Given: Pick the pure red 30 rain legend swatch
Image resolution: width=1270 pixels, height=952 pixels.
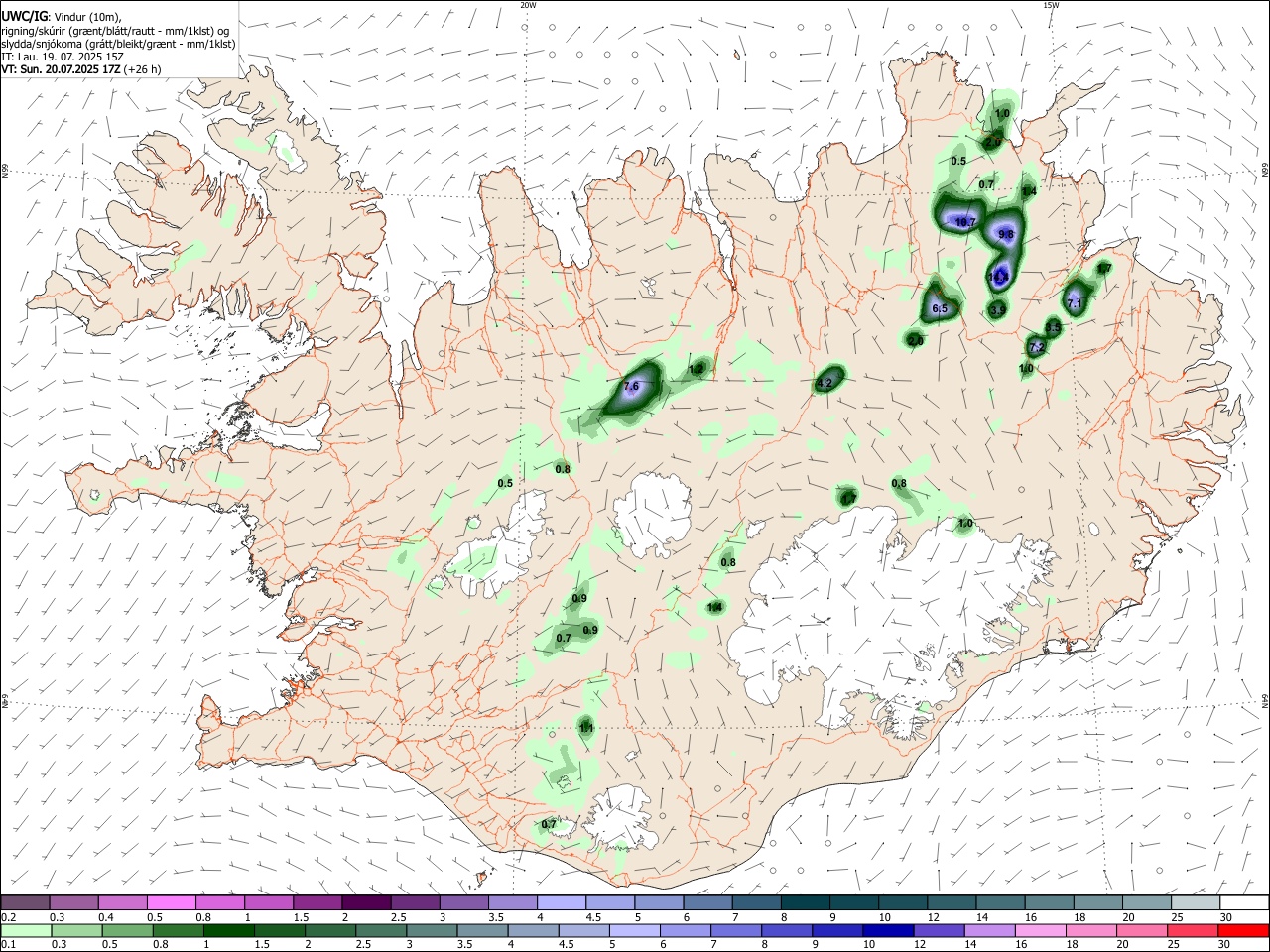Looking at the screenshot, I should pos(1243,931).
